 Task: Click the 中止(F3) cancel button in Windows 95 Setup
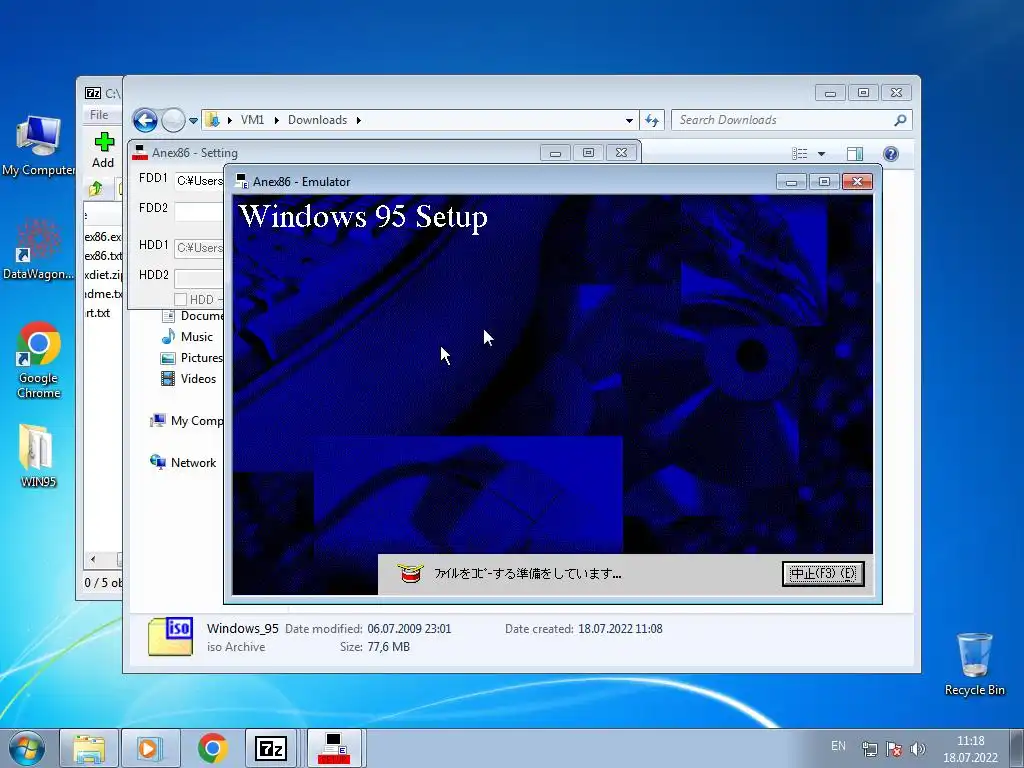tap(823, 573)
